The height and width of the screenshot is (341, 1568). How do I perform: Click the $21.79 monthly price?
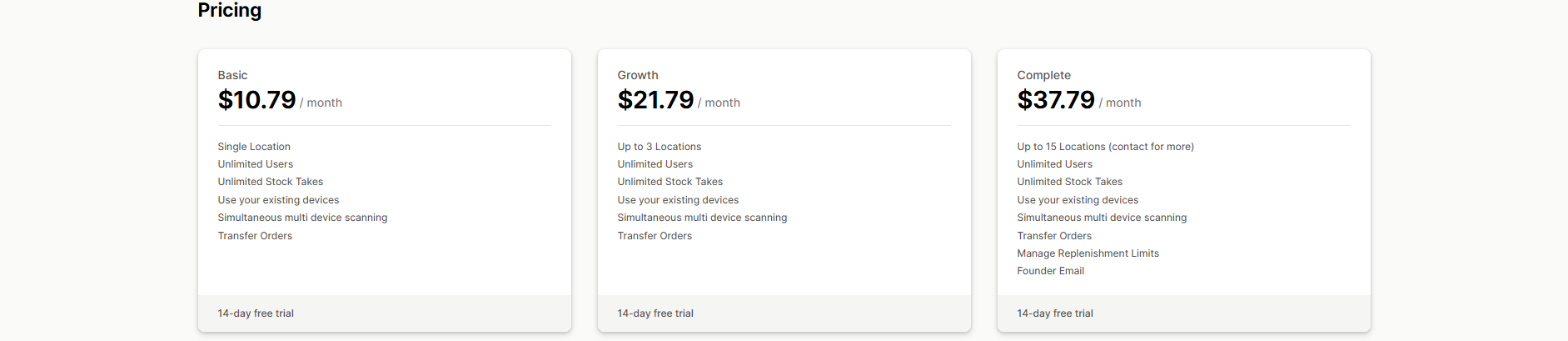point(655,100)
